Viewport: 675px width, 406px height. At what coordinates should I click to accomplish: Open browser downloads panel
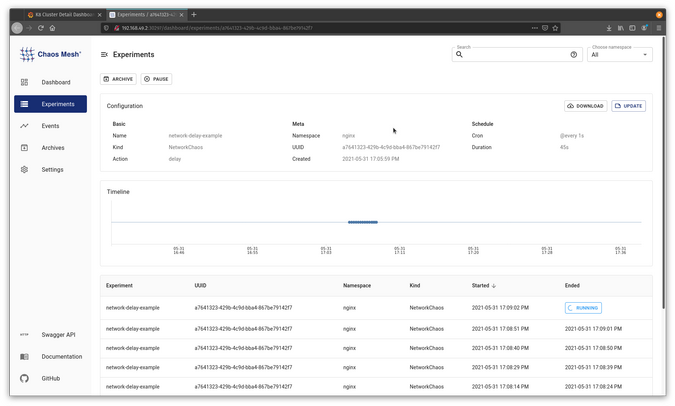point(609,28)
